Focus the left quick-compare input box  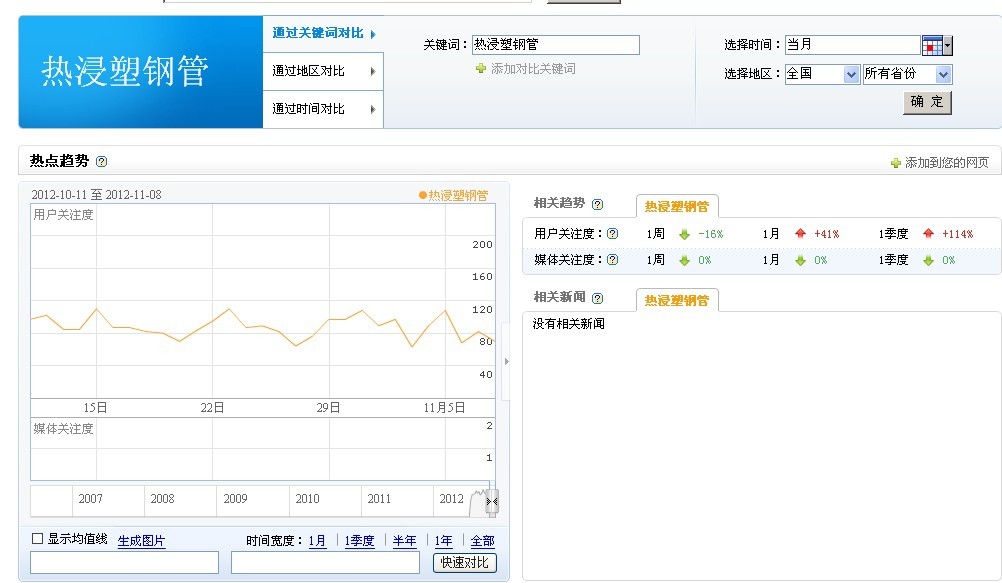[125, 563]
